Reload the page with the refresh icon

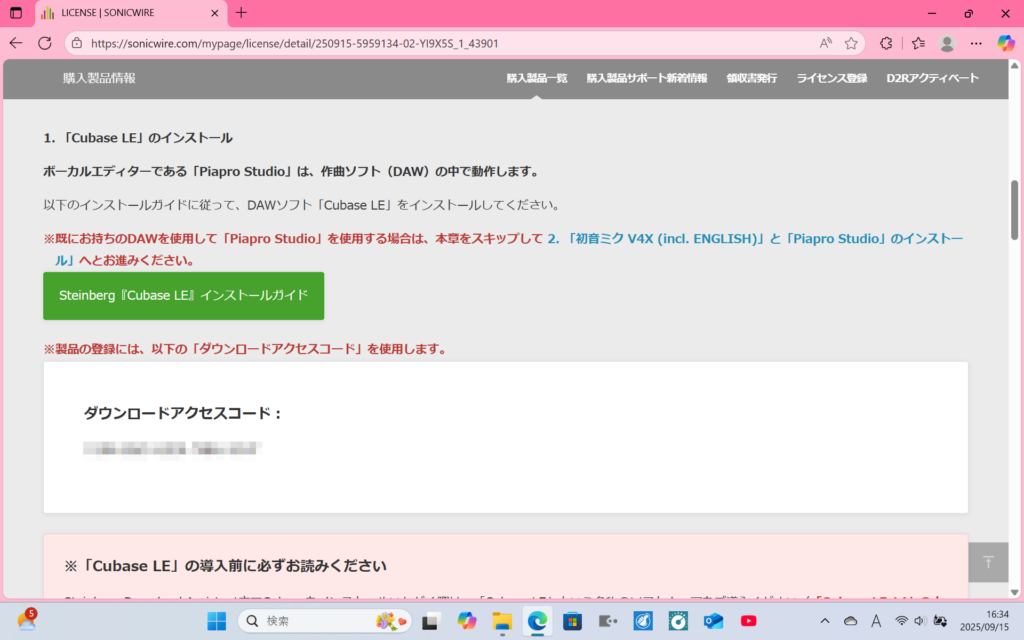tap(45, 43)
